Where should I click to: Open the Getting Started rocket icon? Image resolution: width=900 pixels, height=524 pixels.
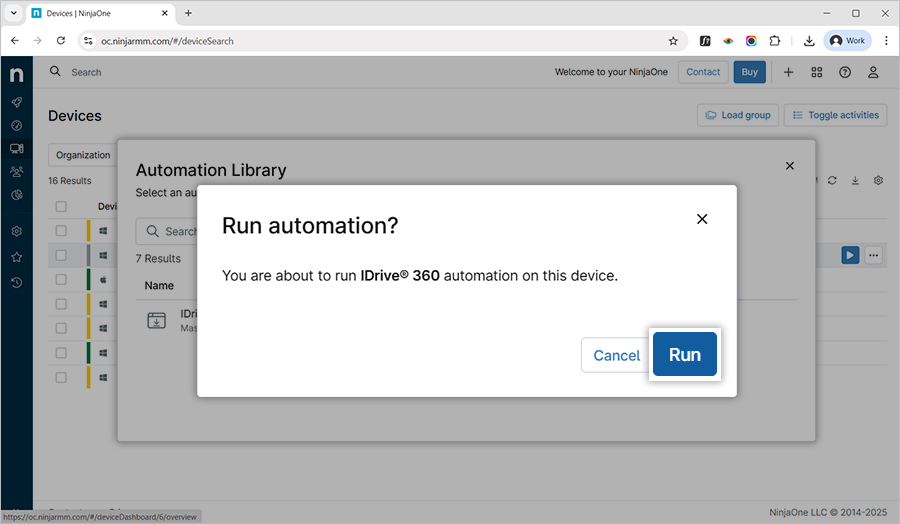[x=16, y=102]
